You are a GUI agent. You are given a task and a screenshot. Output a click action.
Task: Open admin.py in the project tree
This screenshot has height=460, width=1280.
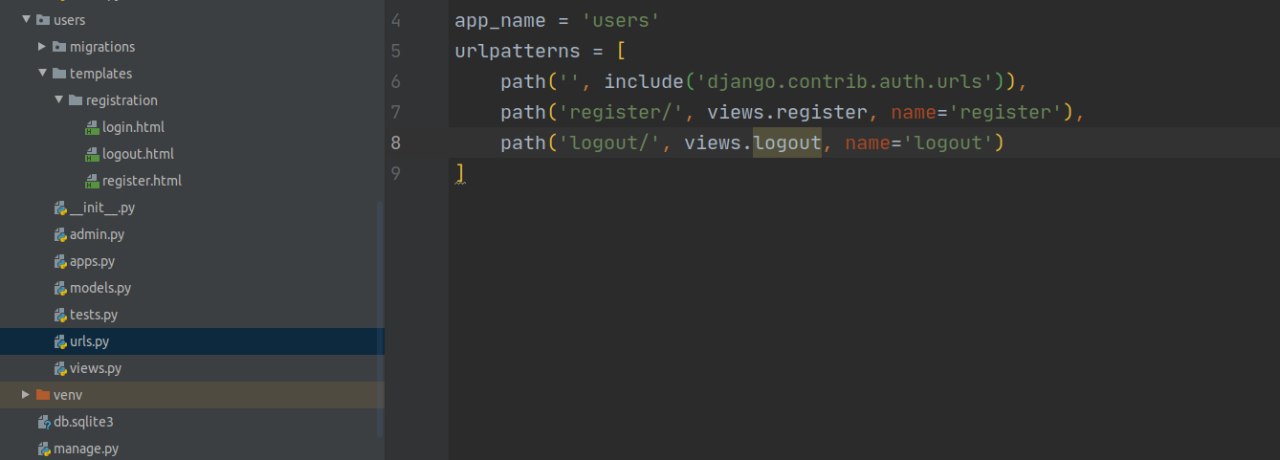click(x=97, y=234)
